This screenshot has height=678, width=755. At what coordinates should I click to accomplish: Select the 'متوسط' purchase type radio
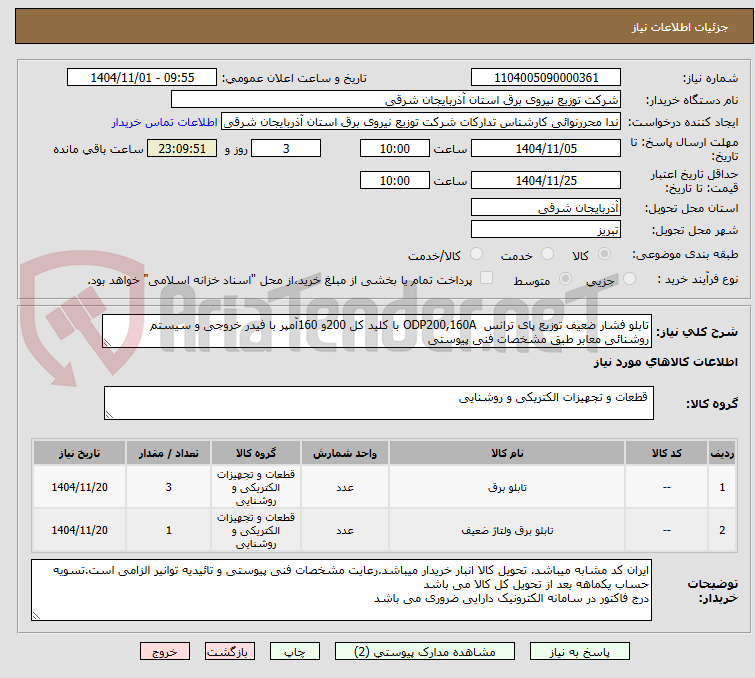565,279
